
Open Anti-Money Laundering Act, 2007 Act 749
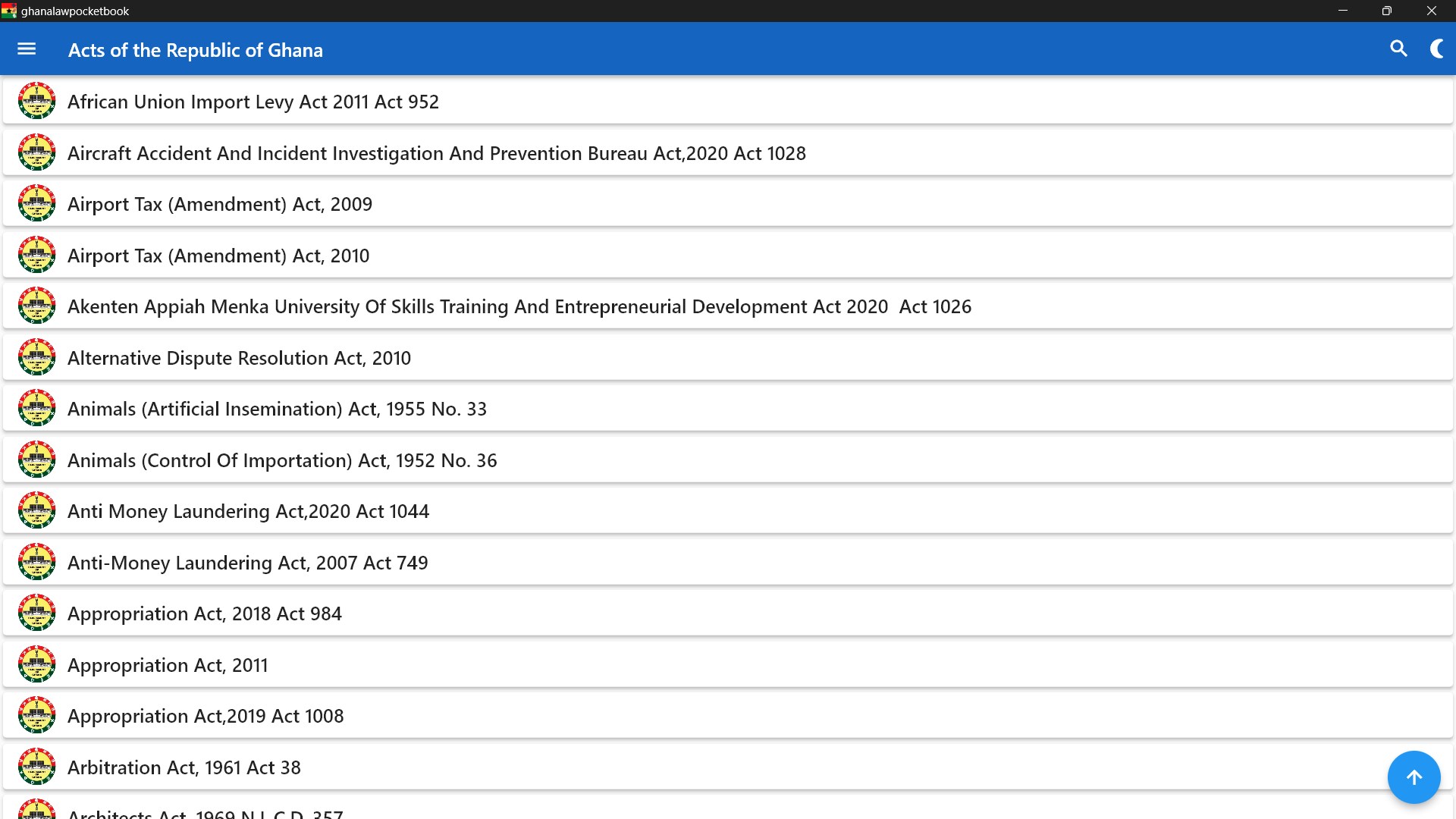click(x=247, y=563)
